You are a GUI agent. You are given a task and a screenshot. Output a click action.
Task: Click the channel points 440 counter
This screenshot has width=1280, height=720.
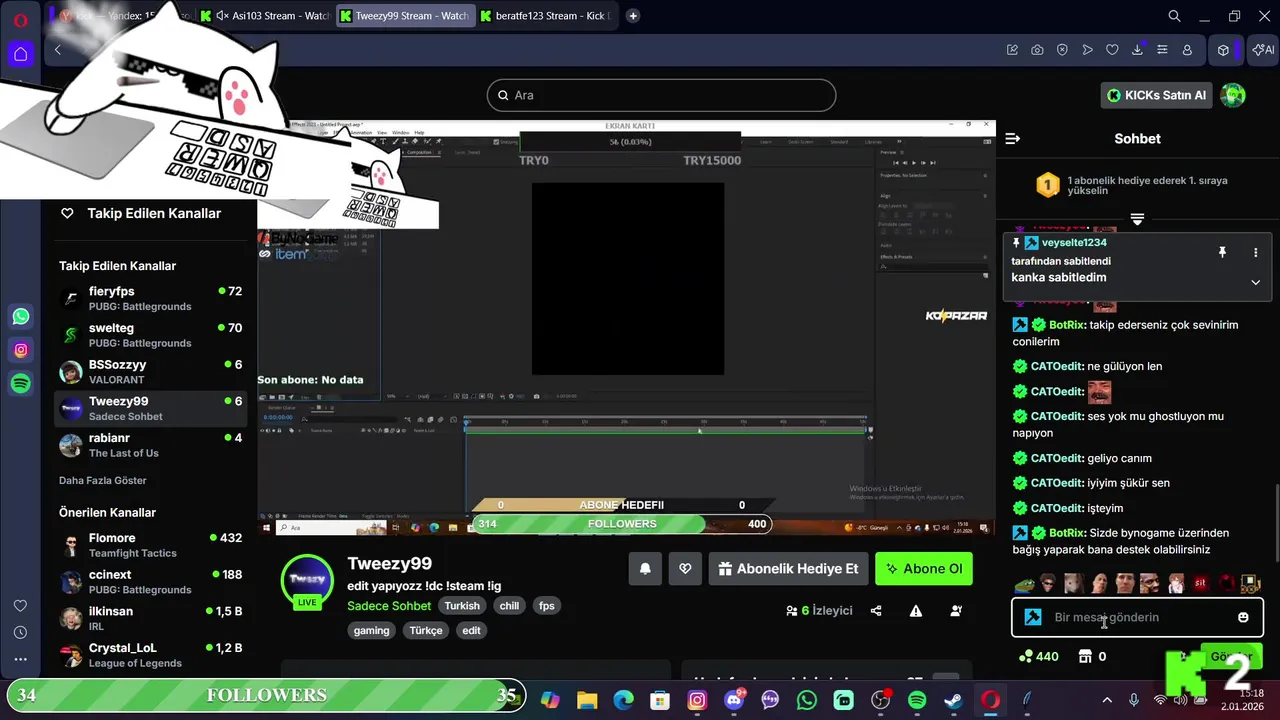[x=1038, y=656]
